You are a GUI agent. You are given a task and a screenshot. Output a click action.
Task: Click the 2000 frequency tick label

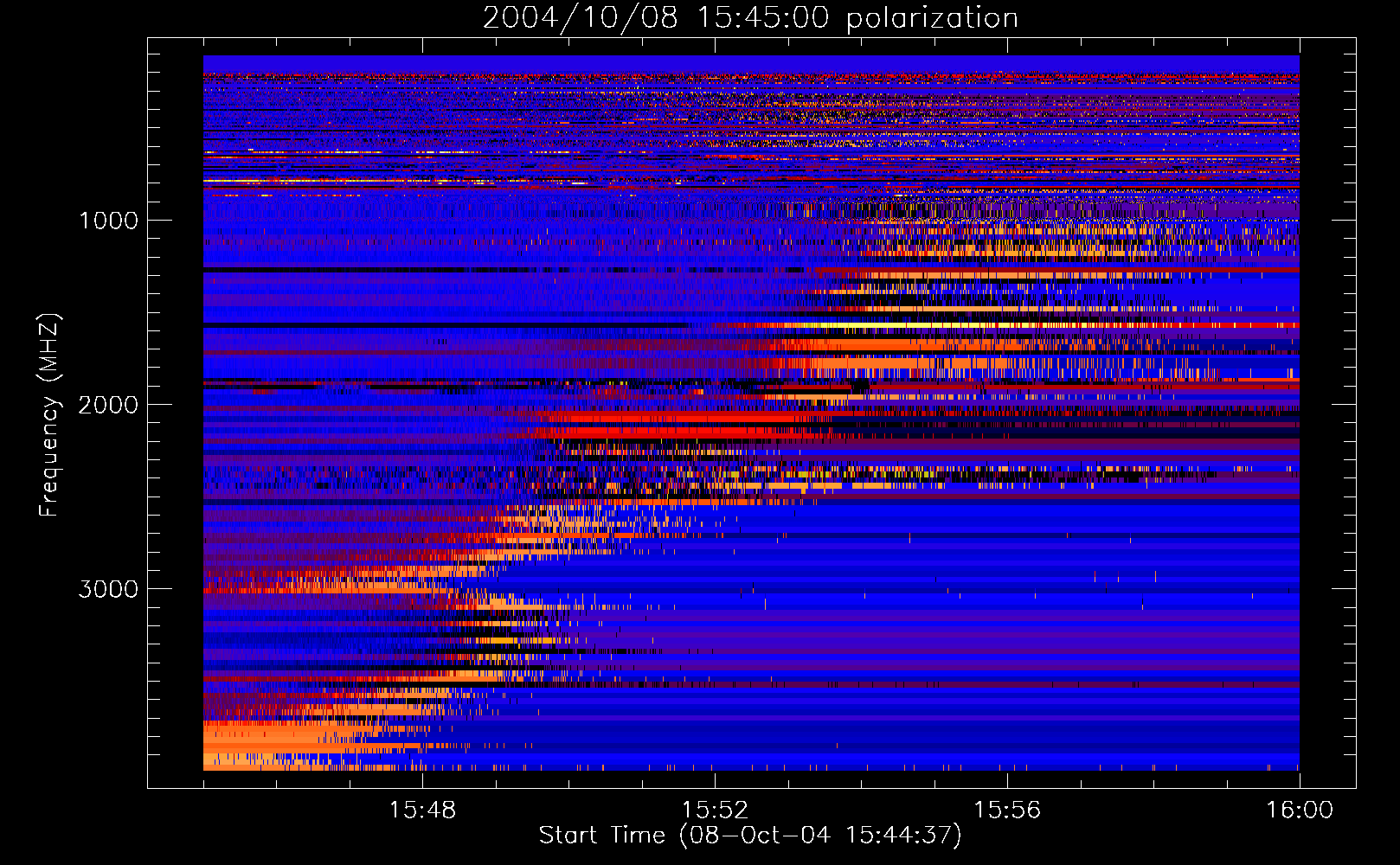(x=108, y=405)
